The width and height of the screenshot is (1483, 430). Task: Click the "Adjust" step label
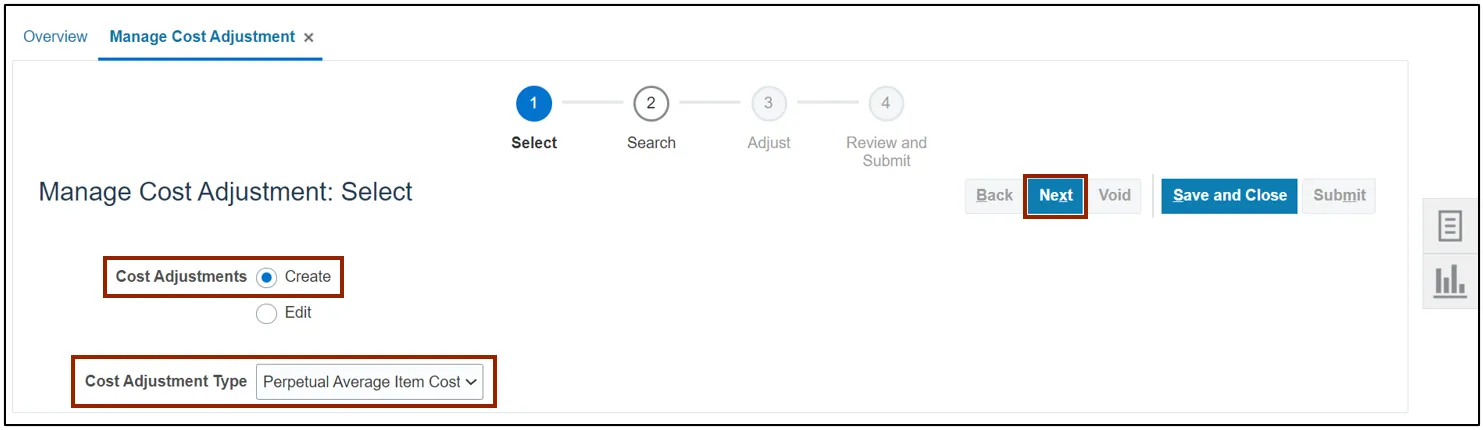[769, 143]
